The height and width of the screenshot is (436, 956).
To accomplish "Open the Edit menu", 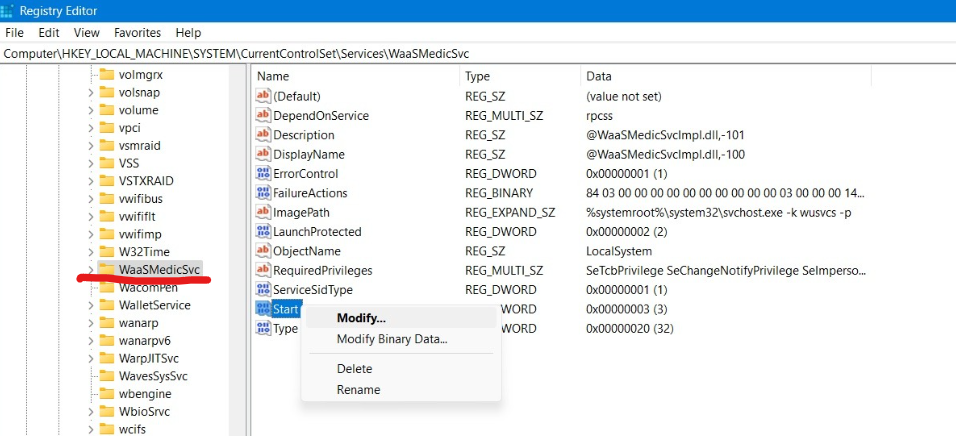I will (x=49, y=33).
